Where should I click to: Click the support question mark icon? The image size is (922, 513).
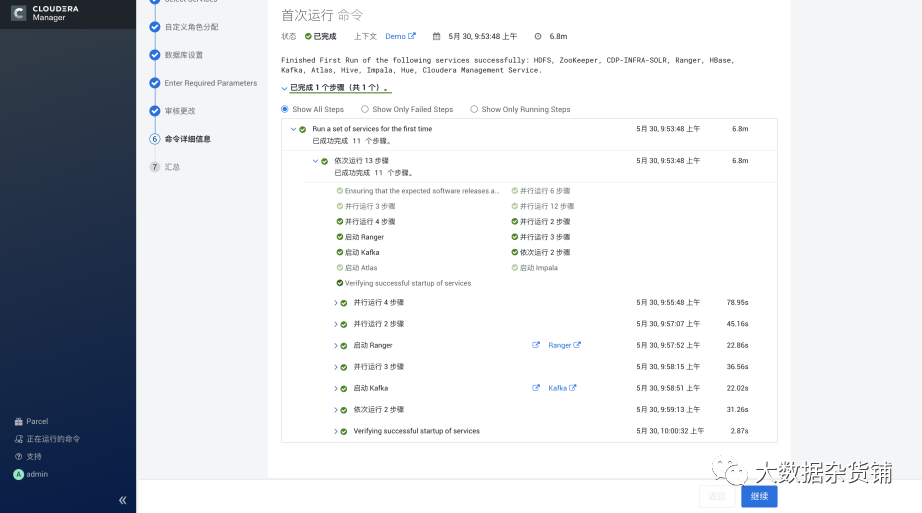point(18,457)
